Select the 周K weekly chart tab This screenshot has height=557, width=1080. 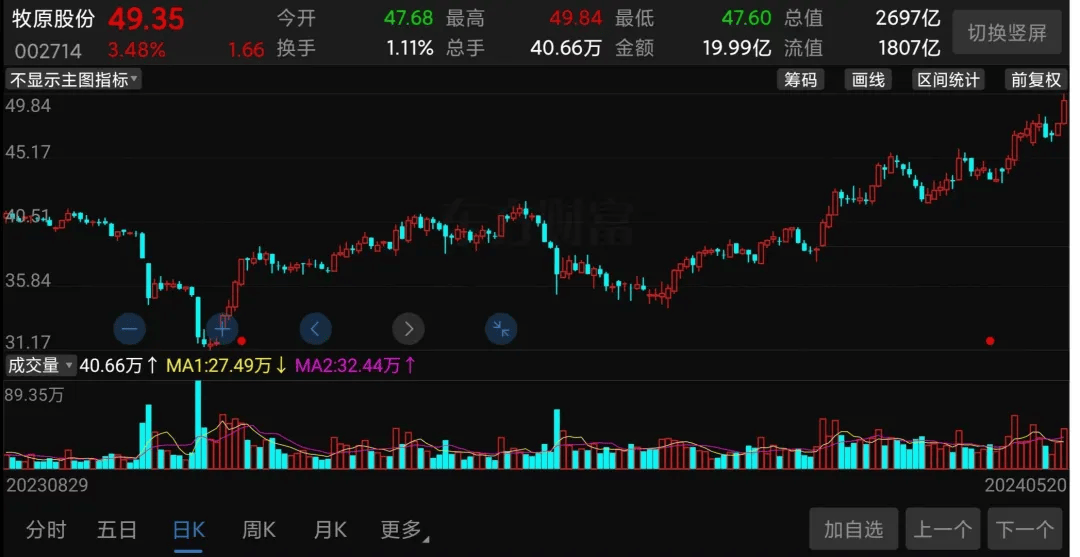259,530
